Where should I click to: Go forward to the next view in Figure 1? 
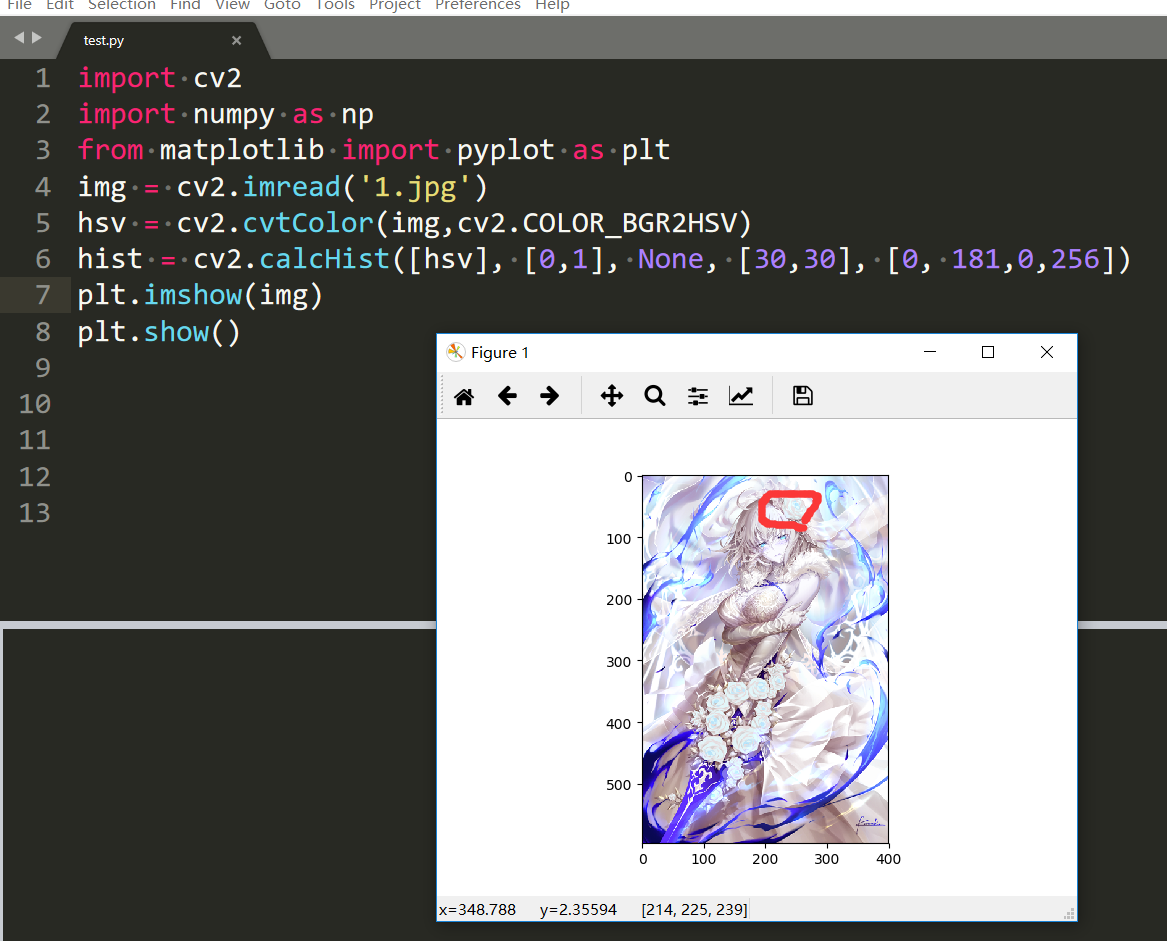[x=549, y=396]
